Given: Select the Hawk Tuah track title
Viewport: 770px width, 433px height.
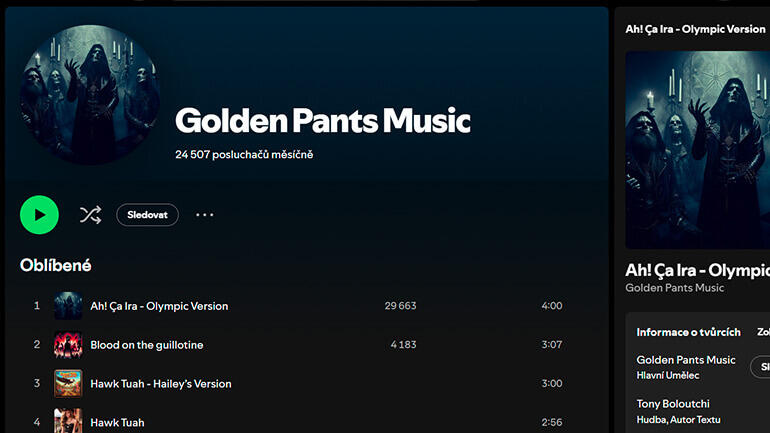Looking at the screenshot, I should (x=117, y=422).
